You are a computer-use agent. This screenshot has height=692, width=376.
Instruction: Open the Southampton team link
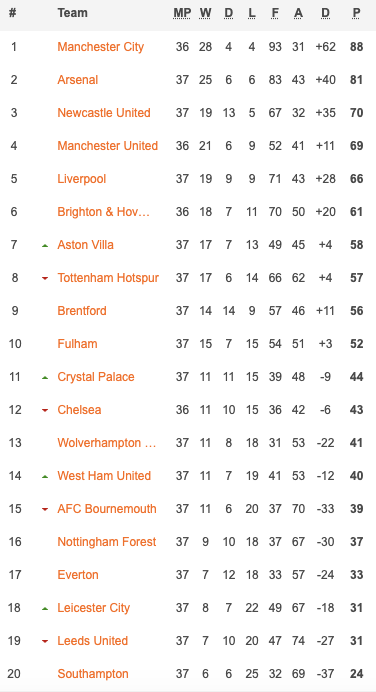93,674
